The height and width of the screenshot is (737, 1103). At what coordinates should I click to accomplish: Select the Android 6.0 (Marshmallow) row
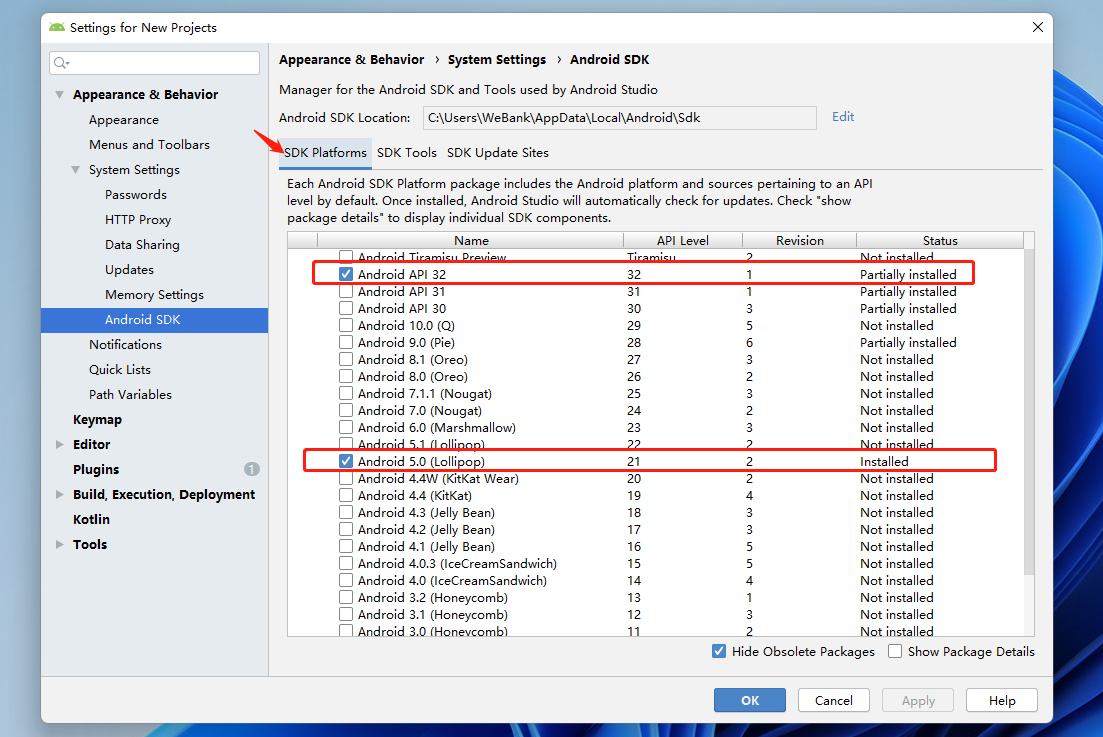coord(655,428)
